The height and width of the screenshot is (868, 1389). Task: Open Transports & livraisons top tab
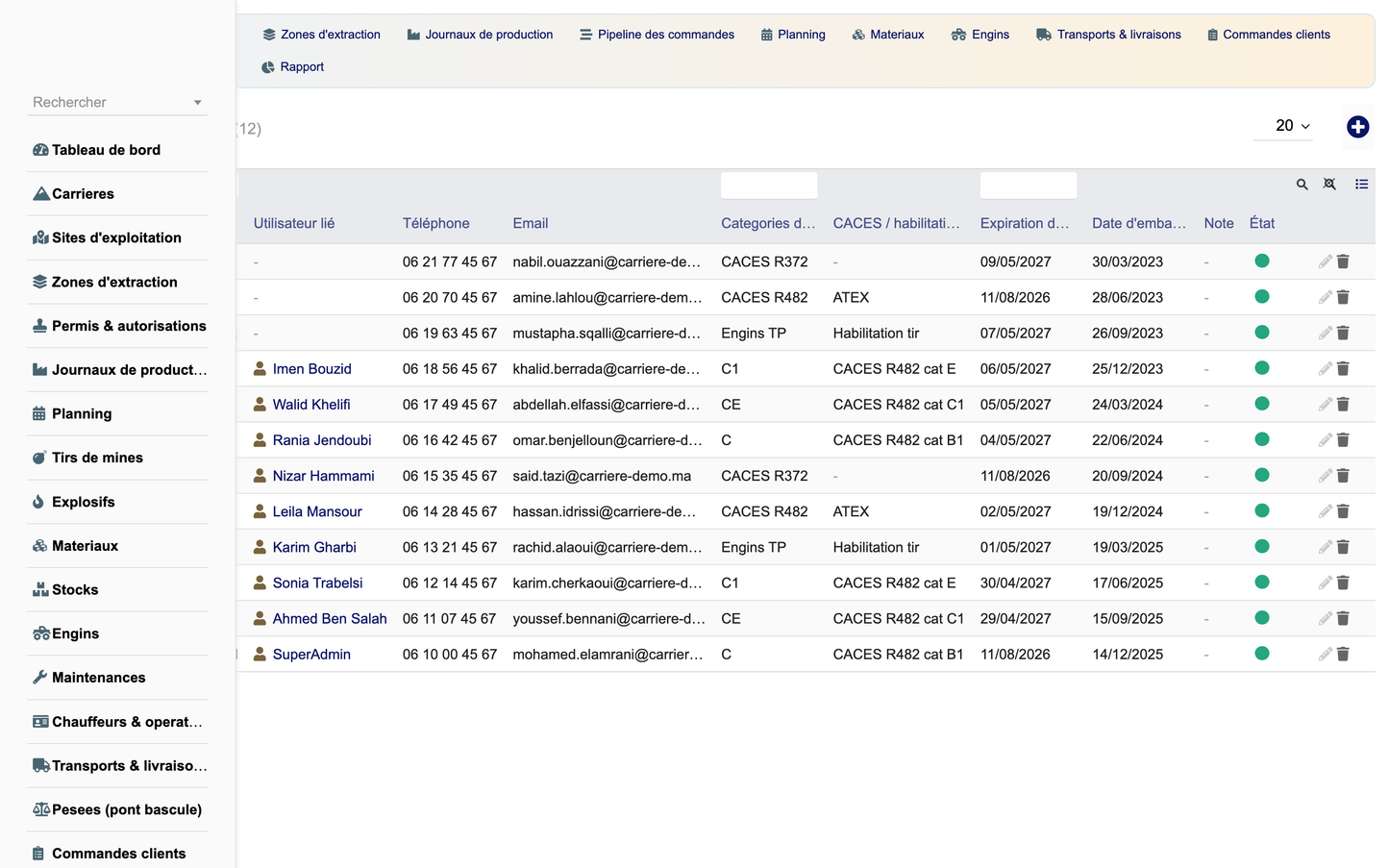tap(1108, 35)
